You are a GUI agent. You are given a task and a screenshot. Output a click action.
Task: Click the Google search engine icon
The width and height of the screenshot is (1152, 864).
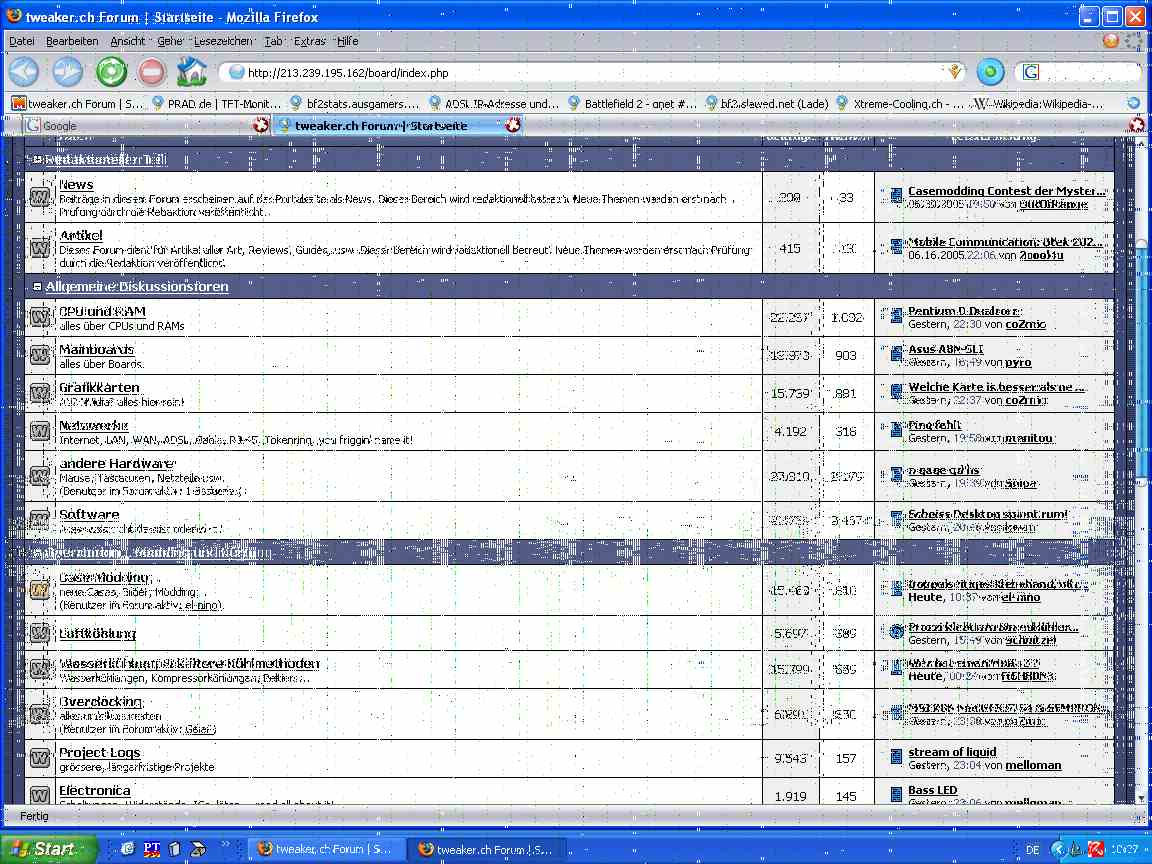click(1031, 72)
